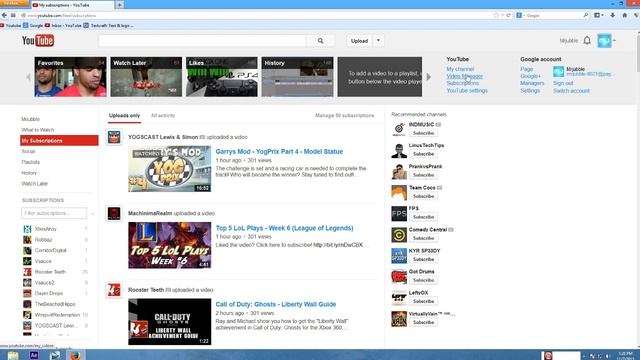The width and height of the screenshot is (640, 360).
Task: Click the search magnifier button
Action: coord(320,41)
